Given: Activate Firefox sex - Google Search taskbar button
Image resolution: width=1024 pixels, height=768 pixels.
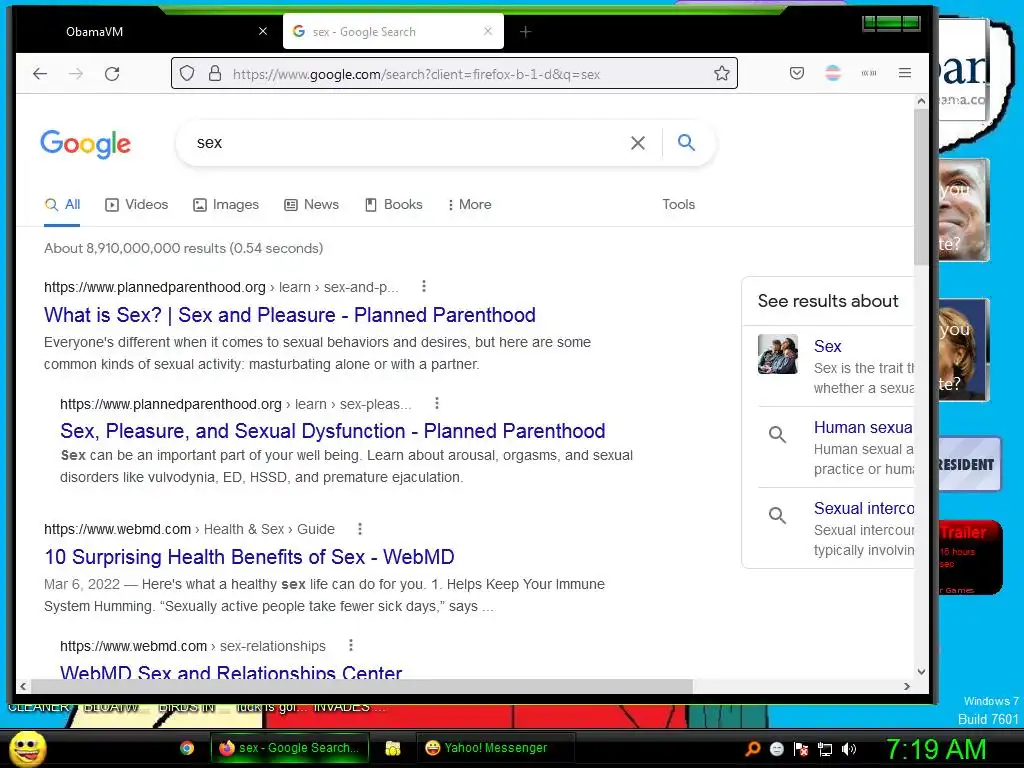Looking at the screenshot, I should (289, 748).
